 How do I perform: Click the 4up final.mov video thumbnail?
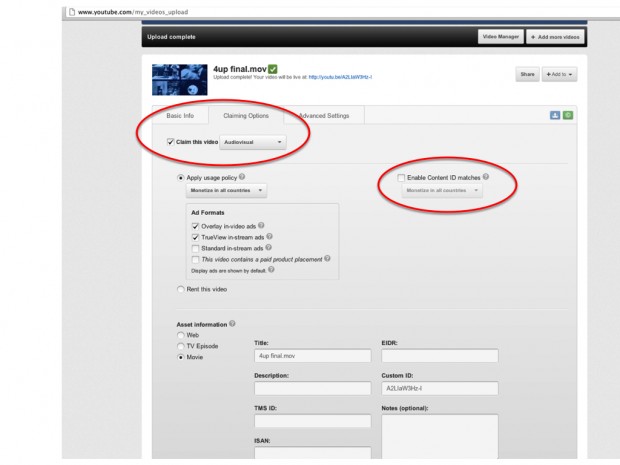[180, 80]
